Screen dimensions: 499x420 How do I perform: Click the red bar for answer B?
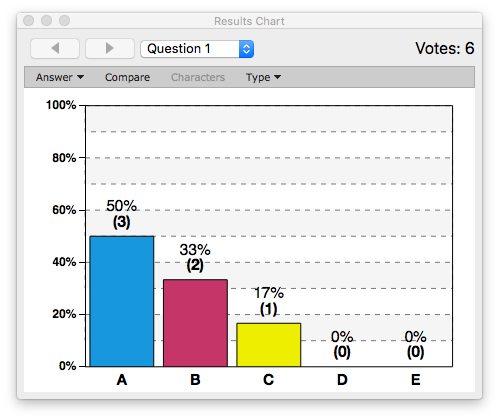195,323
